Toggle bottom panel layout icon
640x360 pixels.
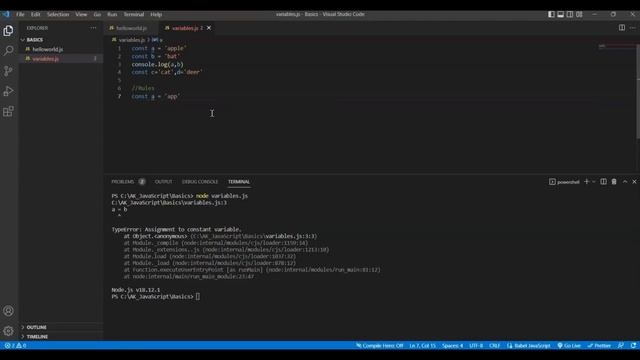[560, 14]
